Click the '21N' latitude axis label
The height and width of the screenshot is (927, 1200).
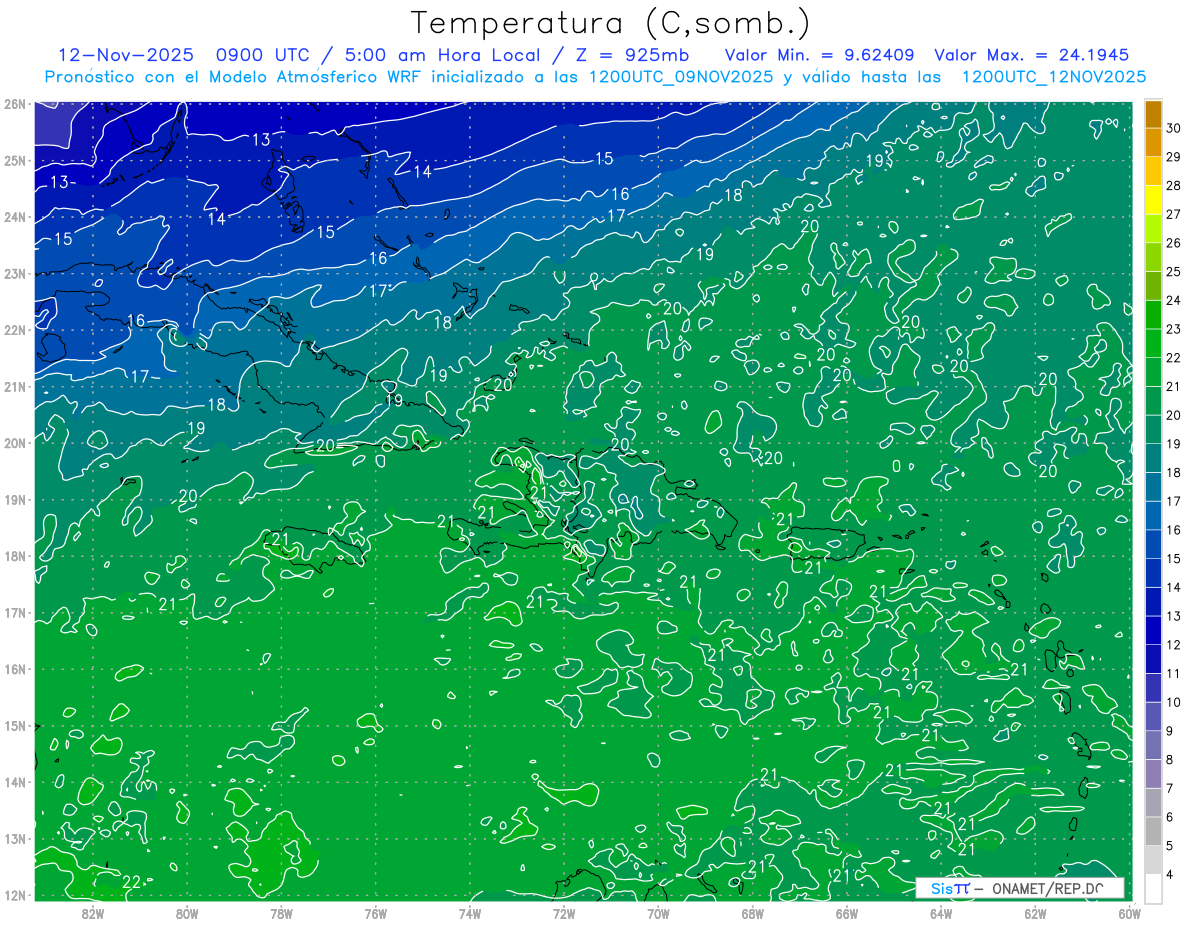pyautogui.click(x=14, y=386)
